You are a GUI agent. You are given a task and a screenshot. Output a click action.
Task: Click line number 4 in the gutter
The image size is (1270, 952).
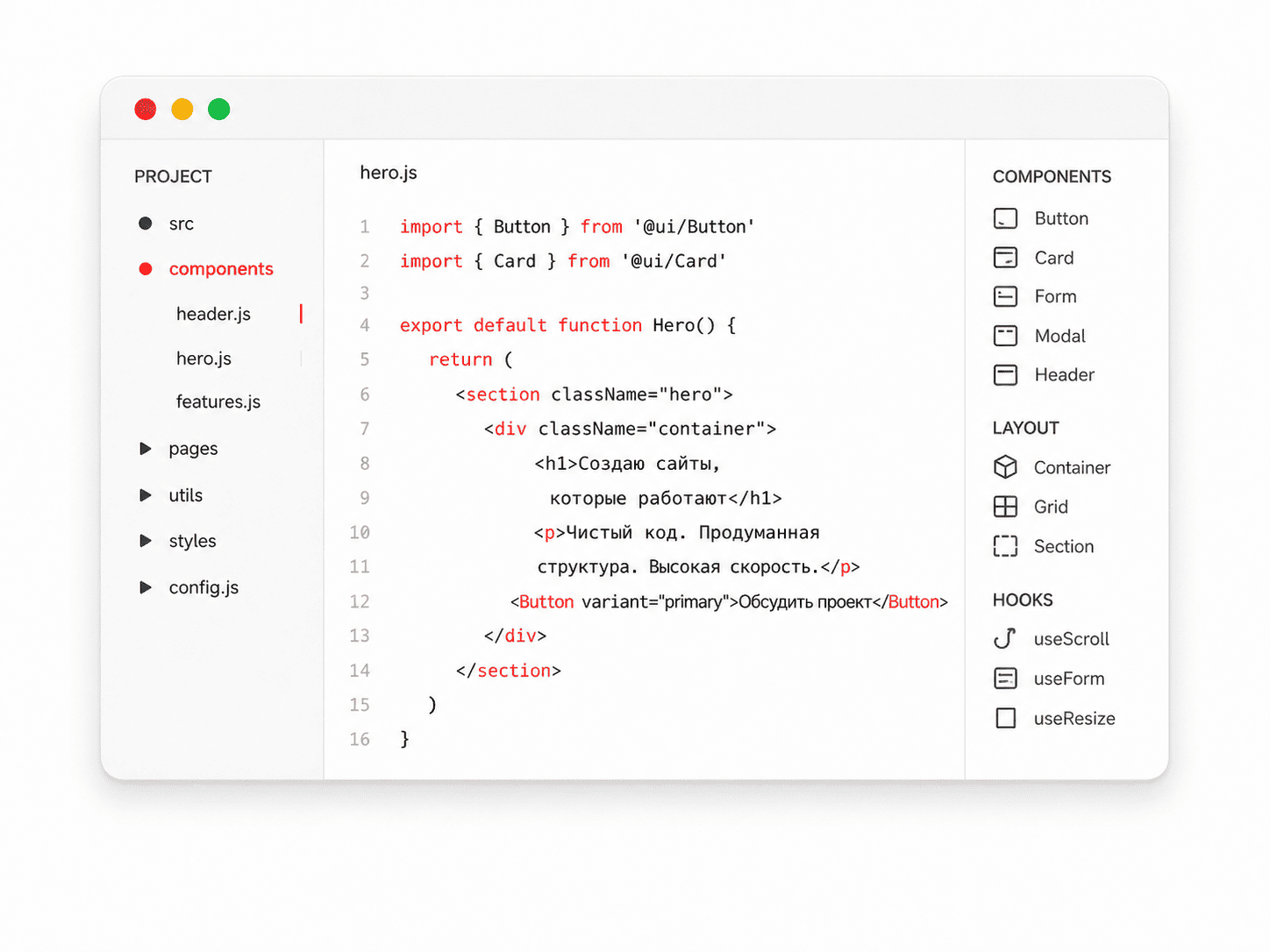point(365,325)
